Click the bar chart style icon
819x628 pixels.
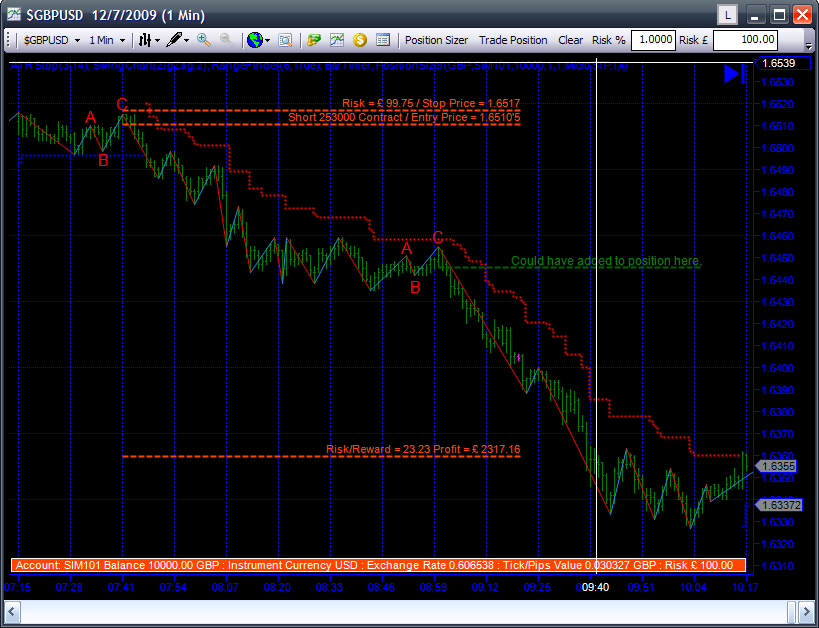(x=145, y=40)
